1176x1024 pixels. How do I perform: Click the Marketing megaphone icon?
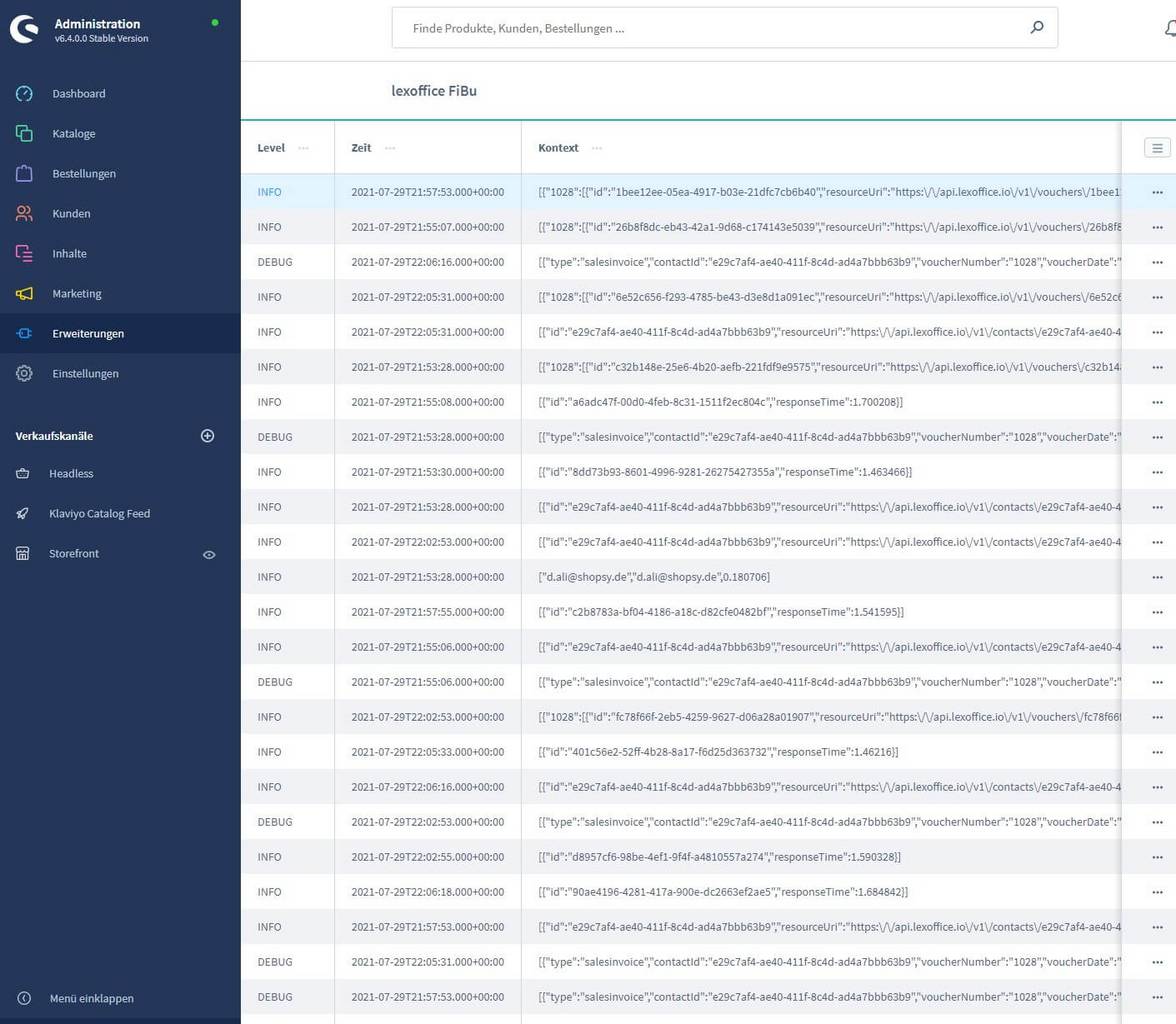click(25, 294)
